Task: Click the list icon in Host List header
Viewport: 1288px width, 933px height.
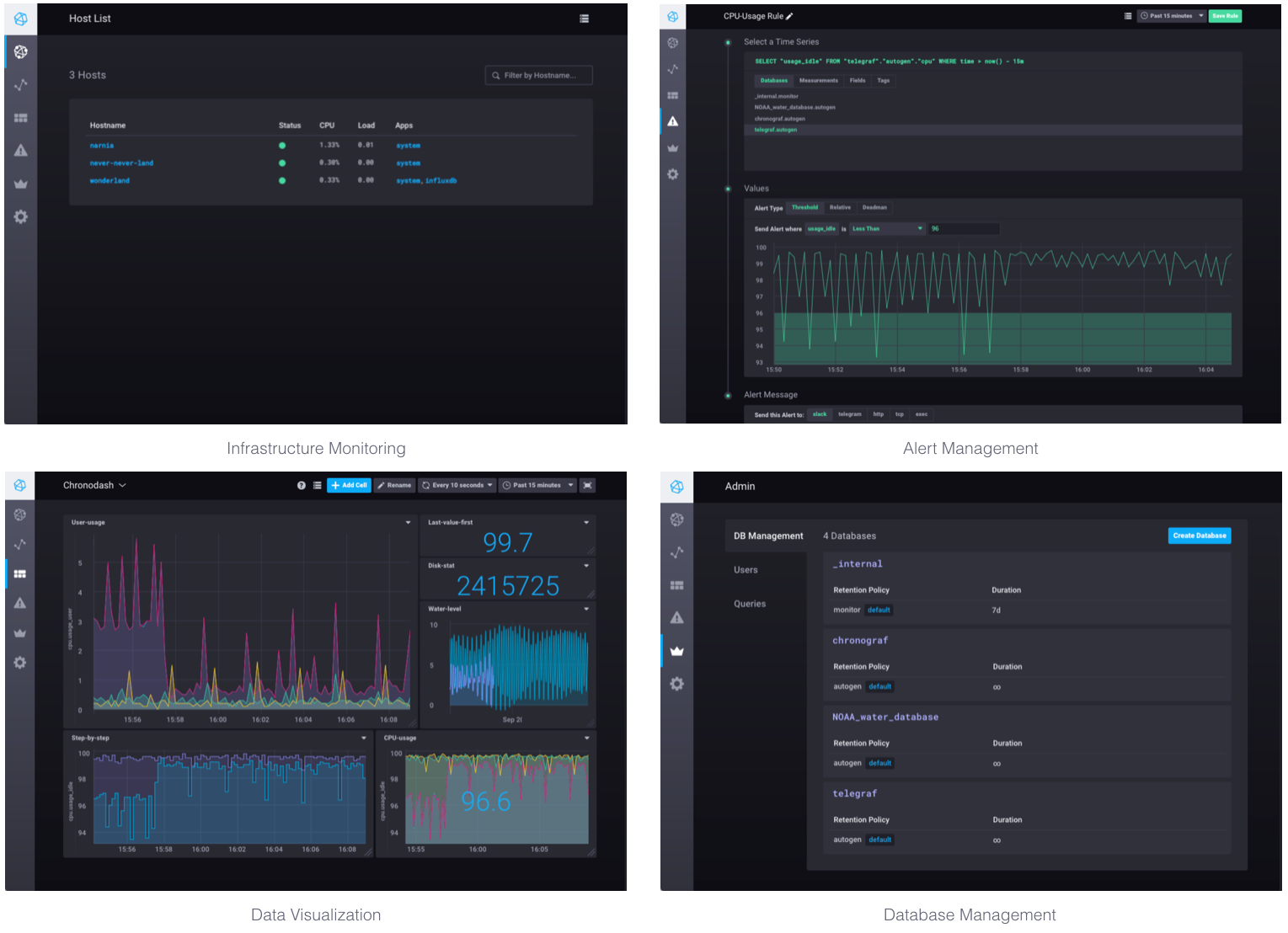Action: [x=584, y=19]
